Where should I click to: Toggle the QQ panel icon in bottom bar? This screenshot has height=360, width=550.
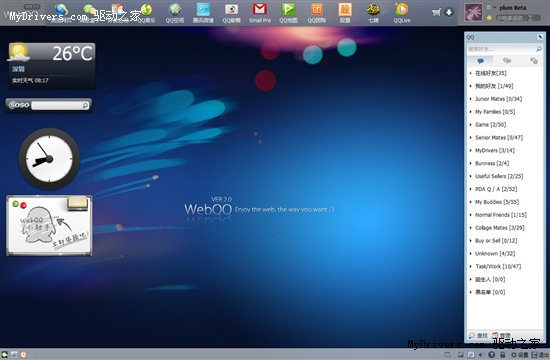[471, 355]
